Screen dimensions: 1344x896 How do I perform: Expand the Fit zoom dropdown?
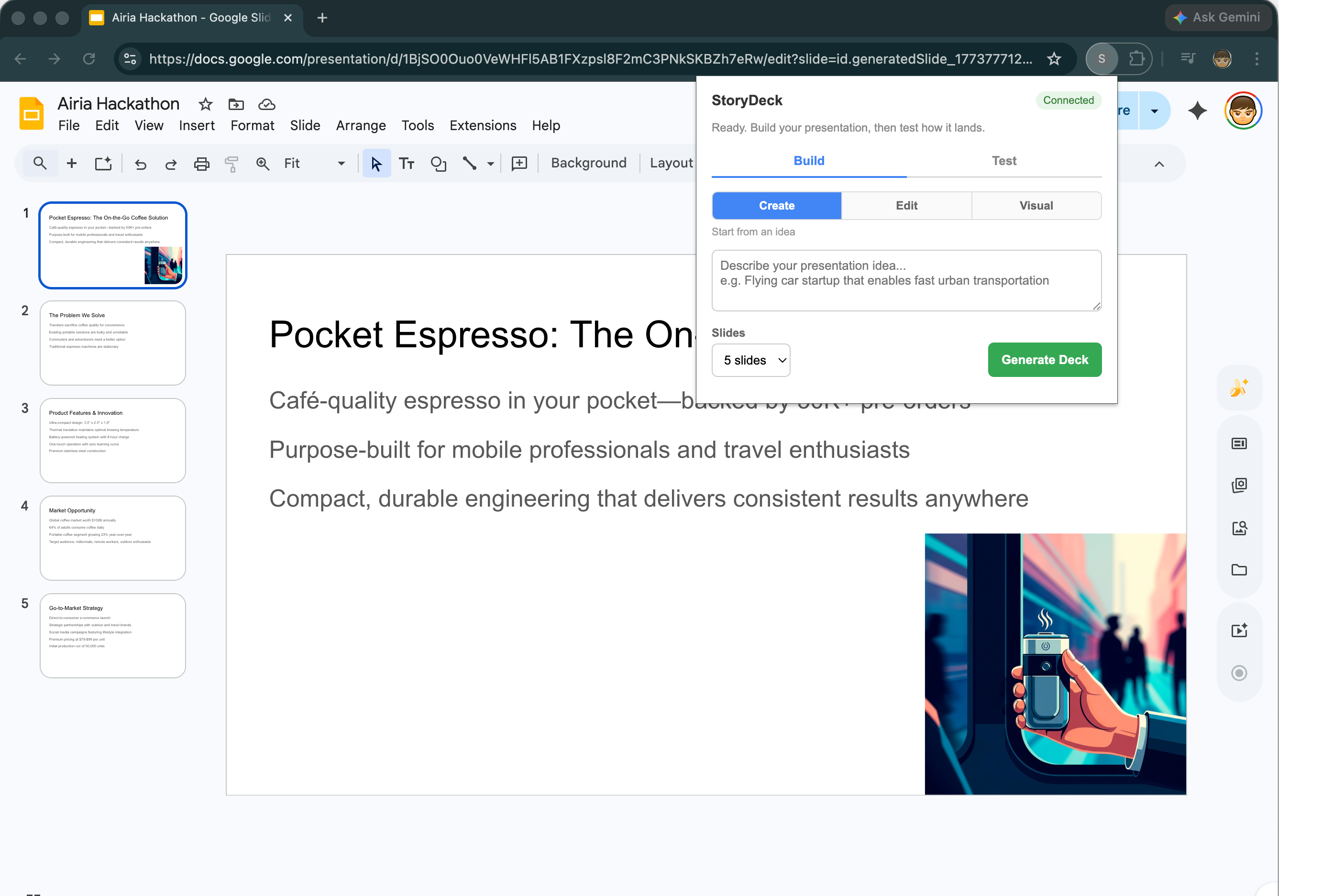[341, 164]
